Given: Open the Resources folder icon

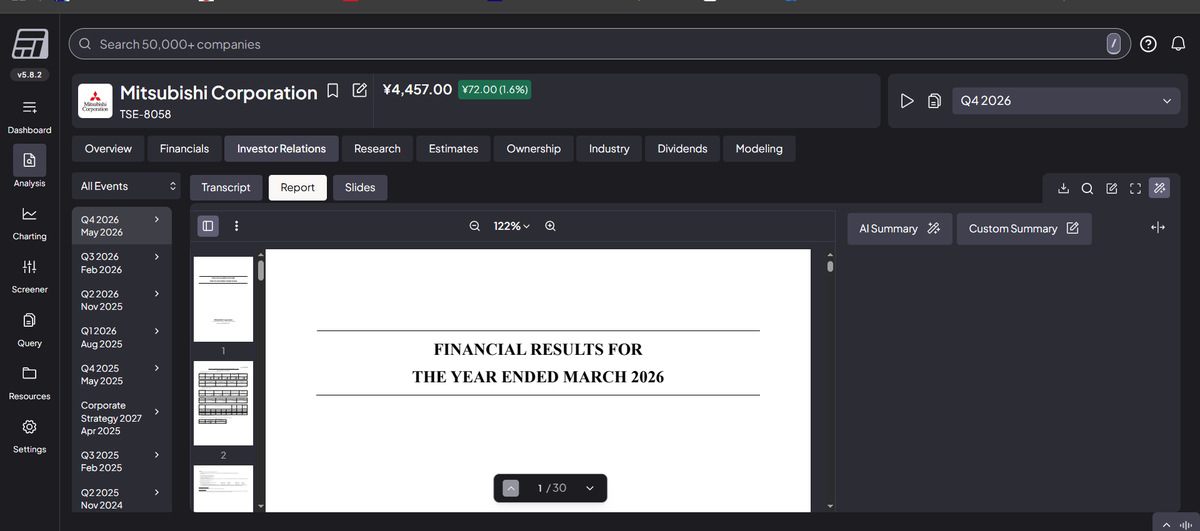Looking at the screenshot, I should point(29,373).
